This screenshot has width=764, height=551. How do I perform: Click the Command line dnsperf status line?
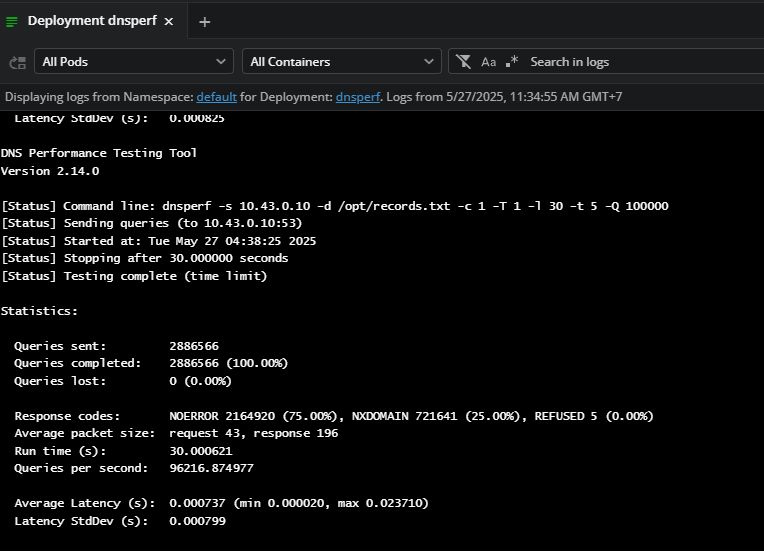click(335, 206)
